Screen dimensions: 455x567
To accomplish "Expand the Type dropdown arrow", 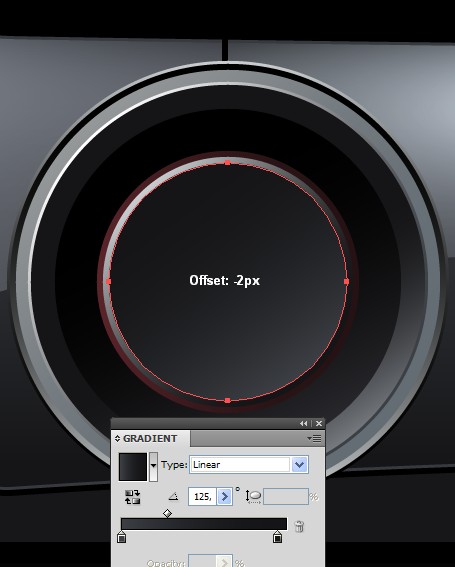I will pos(299,465).
